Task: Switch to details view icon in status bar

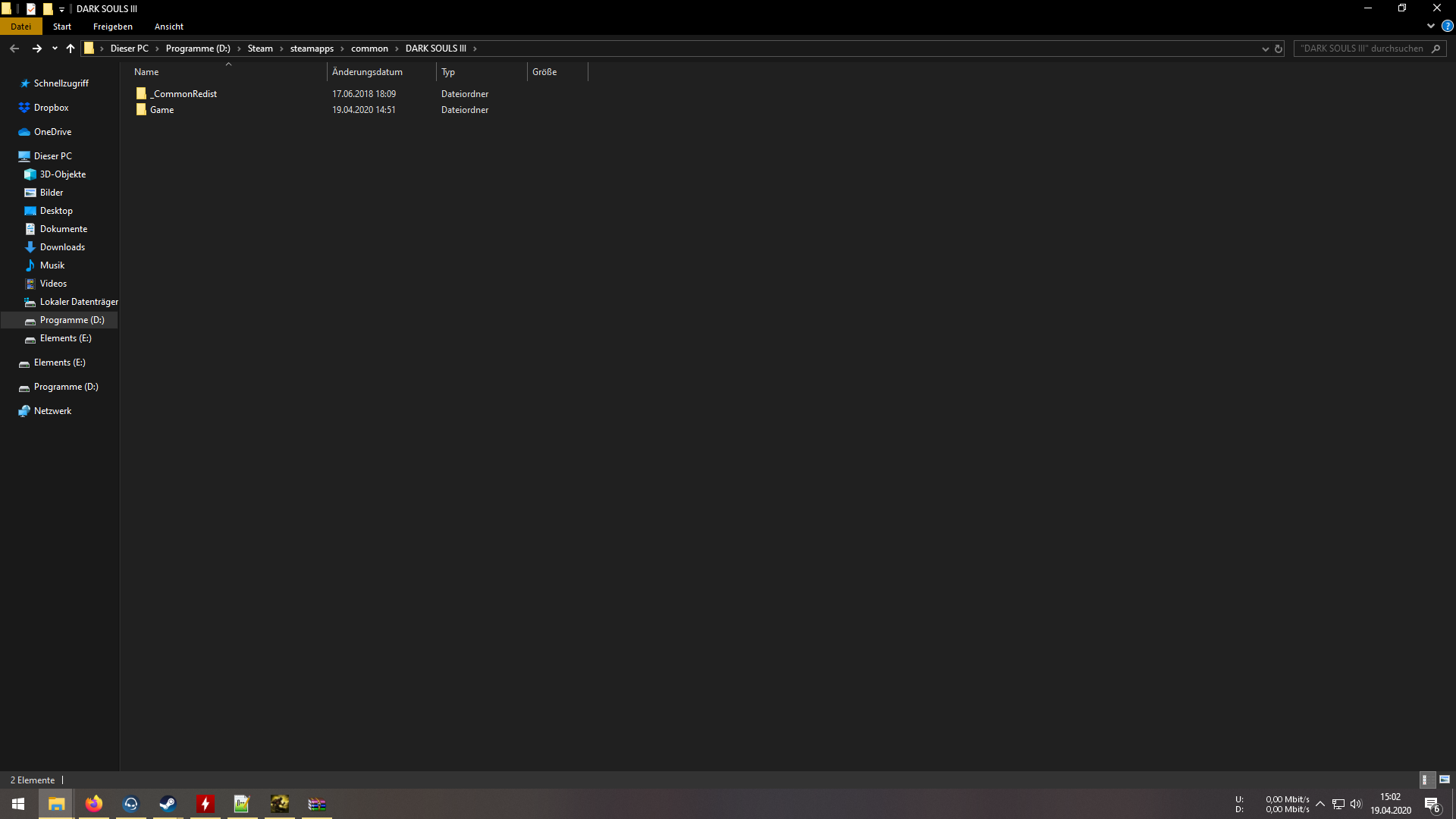Action: 1426,780
